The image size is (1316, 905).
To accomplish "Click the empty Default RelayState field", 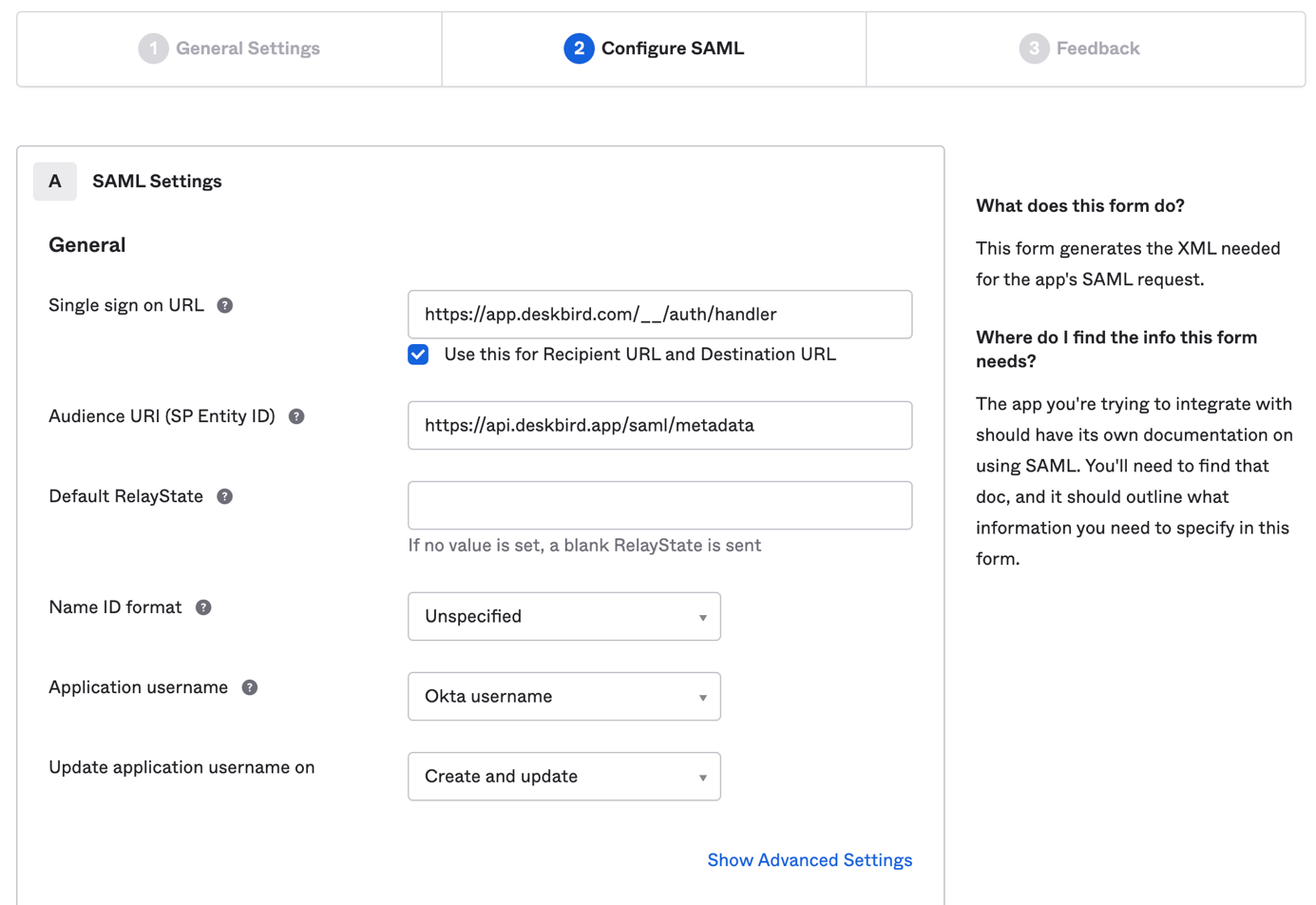I will (659, 506).
